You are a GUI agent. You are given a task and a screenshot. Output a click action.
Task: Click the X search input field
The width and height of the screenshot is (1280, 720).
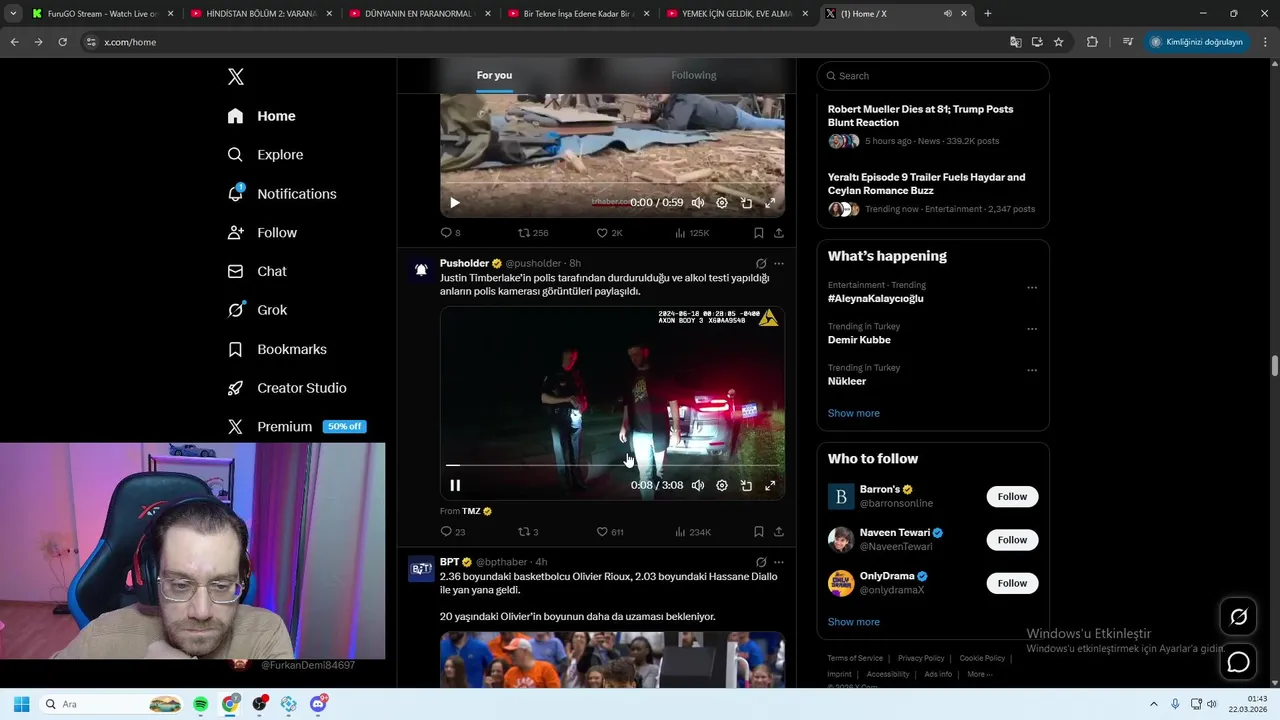933,76
